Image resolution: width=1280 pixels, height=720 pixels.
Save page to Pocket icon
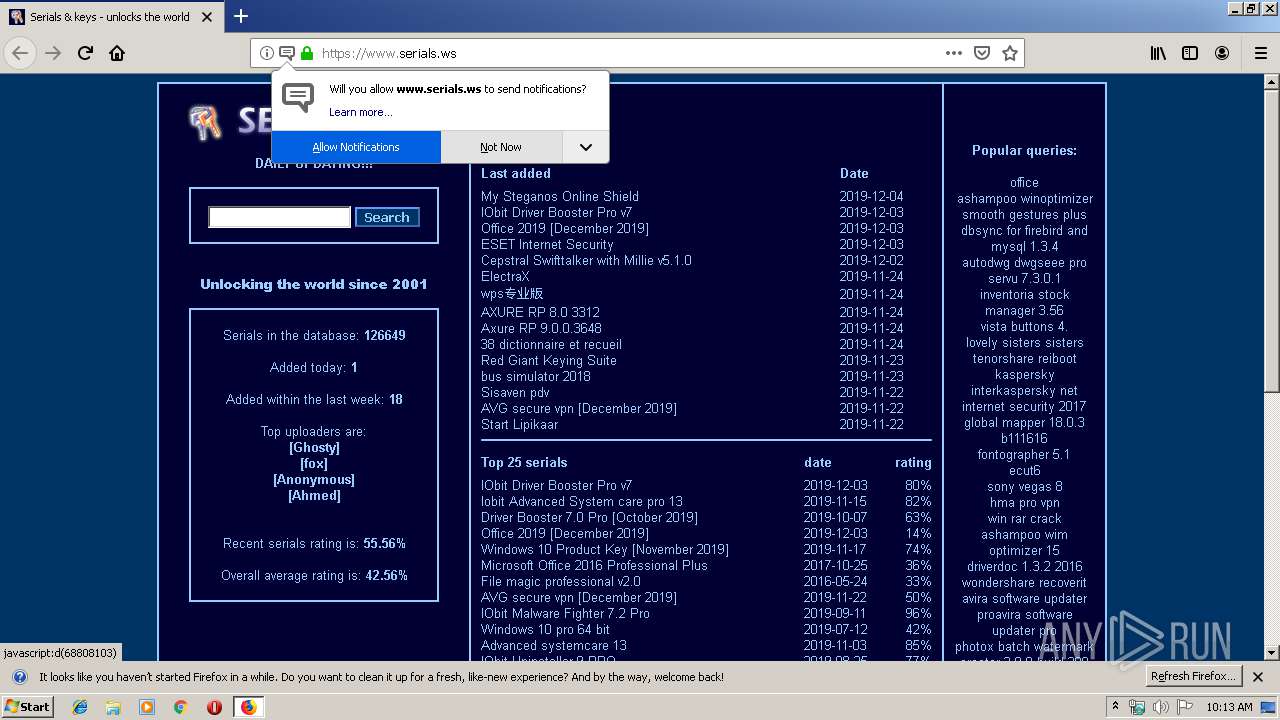982,53
